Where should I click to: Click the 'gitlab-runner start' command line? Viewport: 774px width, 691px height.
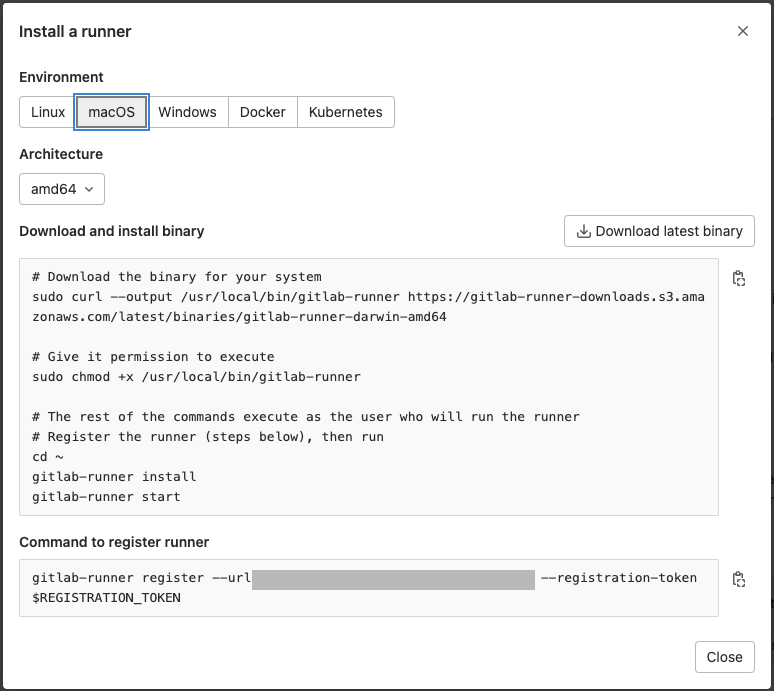point(106,497)
